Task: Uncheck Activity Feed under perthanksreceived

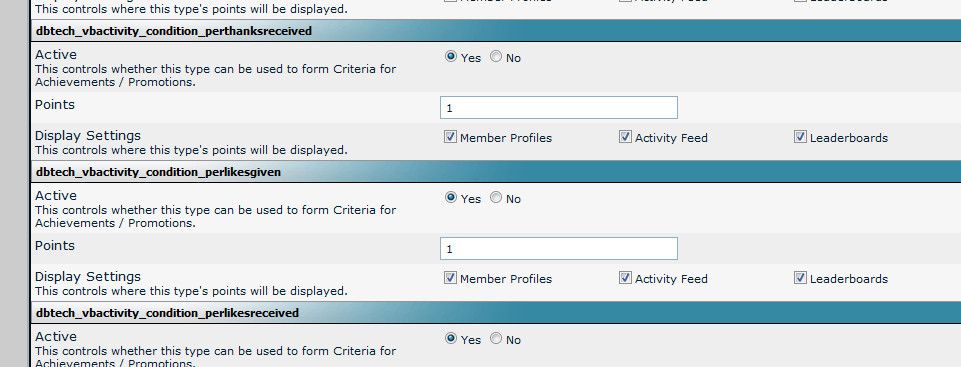Action: (625, 137)
